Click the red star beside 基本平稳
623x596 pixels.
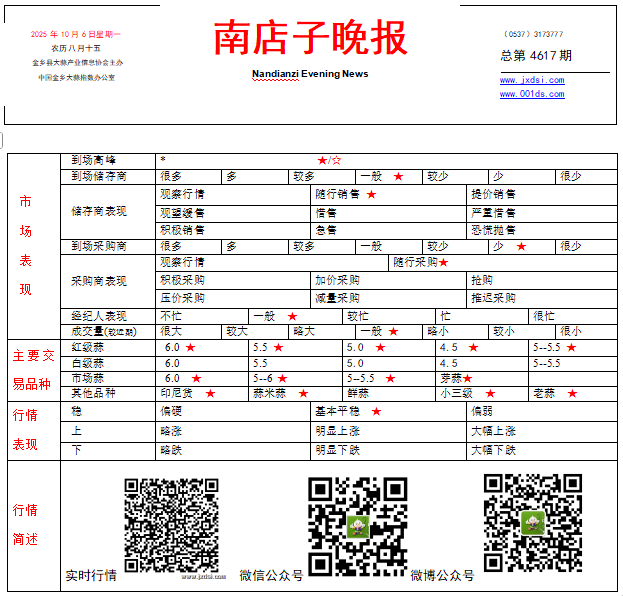click(x=376, y=412)
